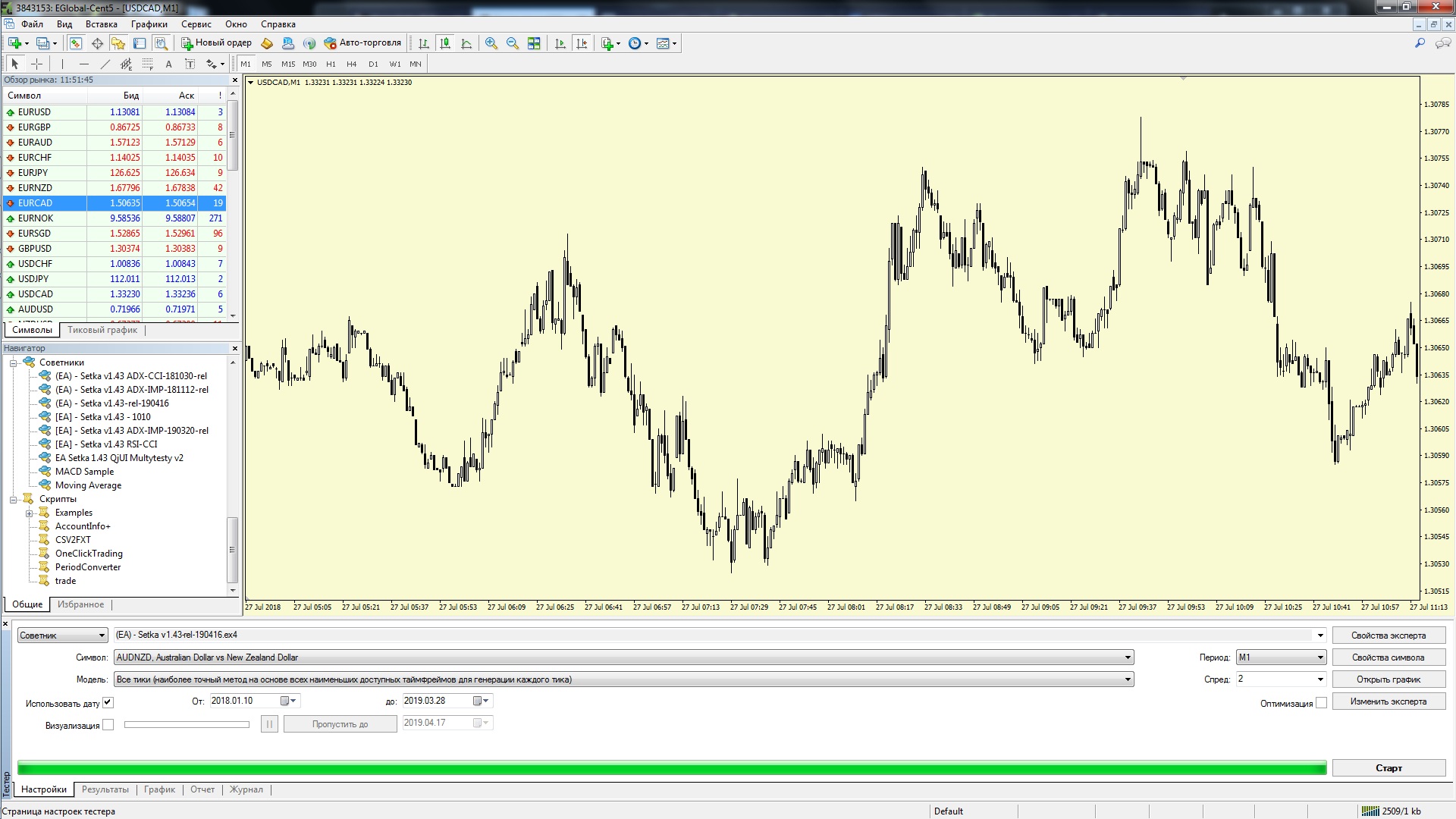Enable chart shift icon
Viewport: 1456px width, 819px height.
click(582, 43)
